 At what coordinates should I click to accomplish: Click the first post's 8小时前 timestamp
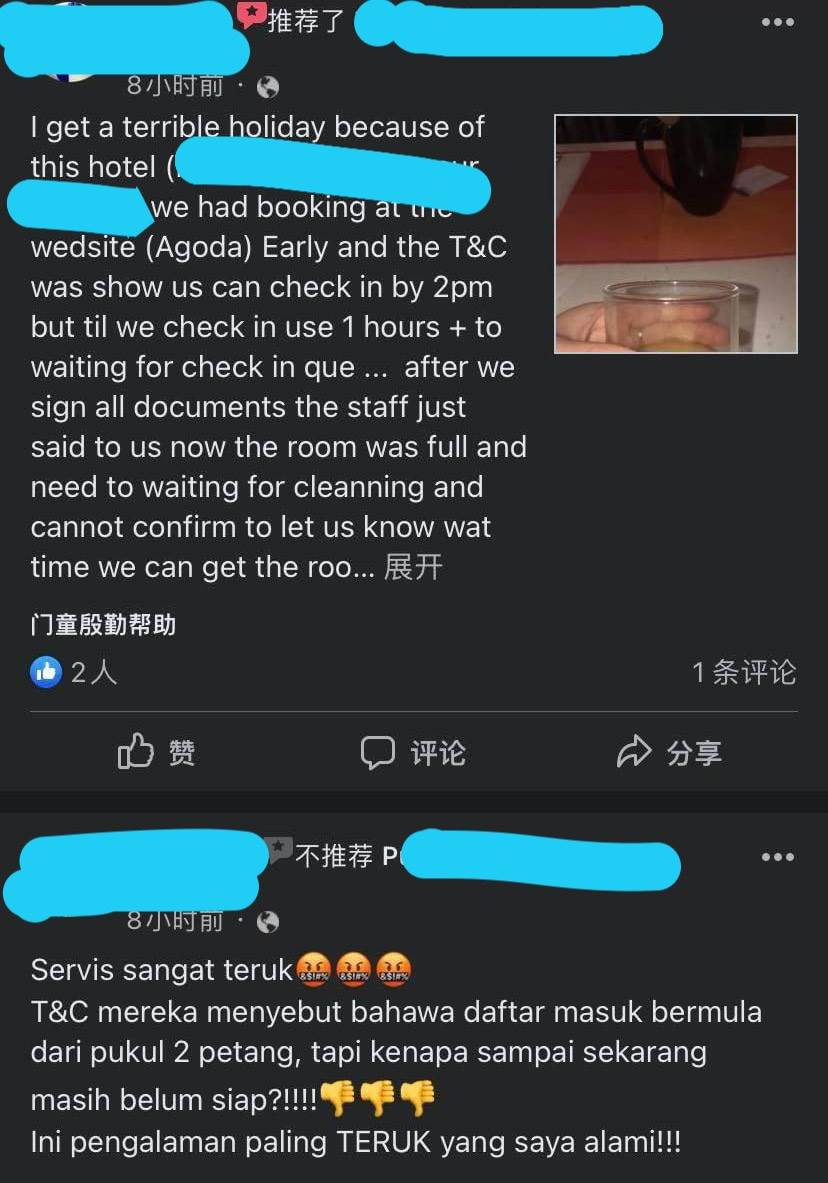click(x=175, y=87)
